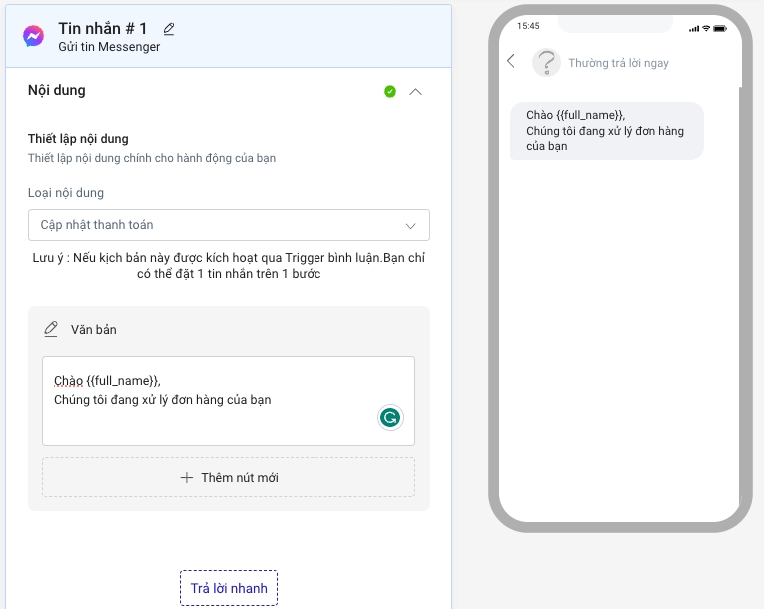Viewport: 764px width, 609px height.
Task: Click the Wi-Fi icon in the phone status bar
Action: (x=707, y=27)
